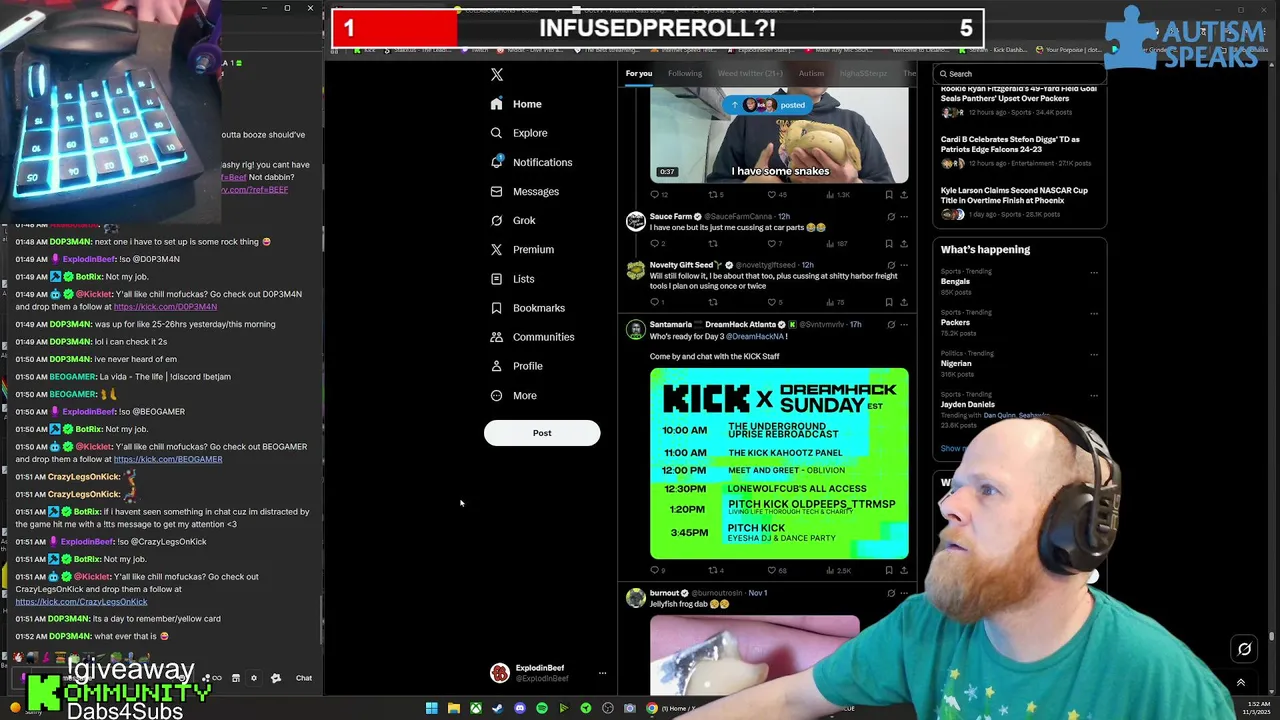Open kick.com/CrazyLegsOnKick link in chat
Viewport: 1280px width, 720px height.
pyautogui.click(x=81, y=602)
